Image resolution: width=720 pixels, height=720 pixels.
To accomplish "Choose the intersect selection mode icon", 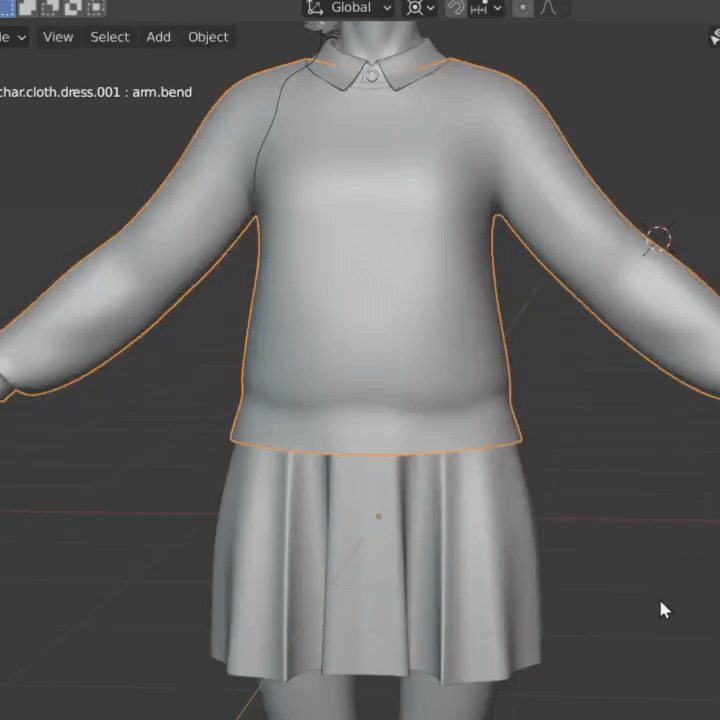I will 96,7.
